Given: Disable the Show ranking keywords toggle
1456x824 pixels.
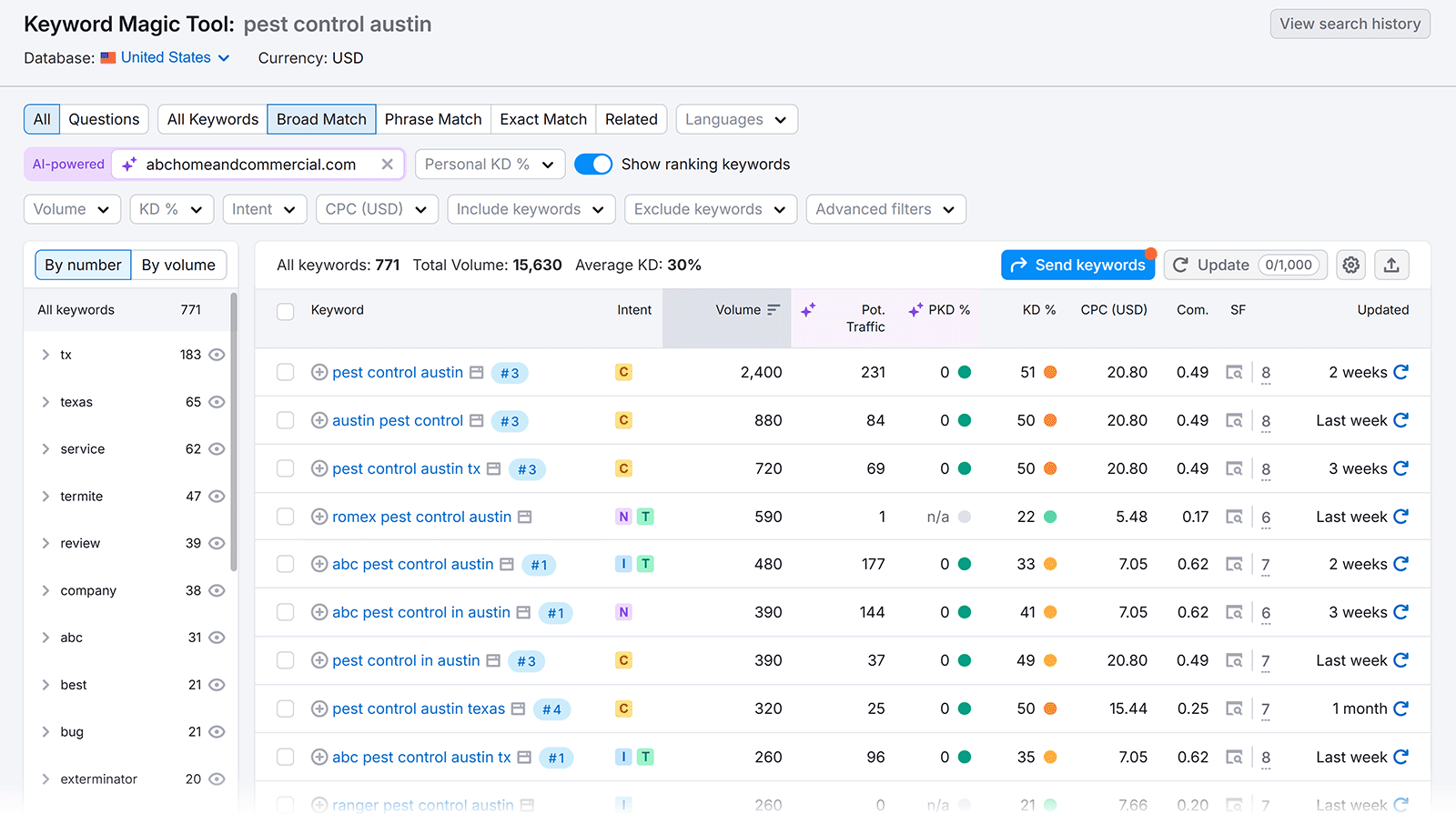Looking at the screenshot, I should click(593, 164).
